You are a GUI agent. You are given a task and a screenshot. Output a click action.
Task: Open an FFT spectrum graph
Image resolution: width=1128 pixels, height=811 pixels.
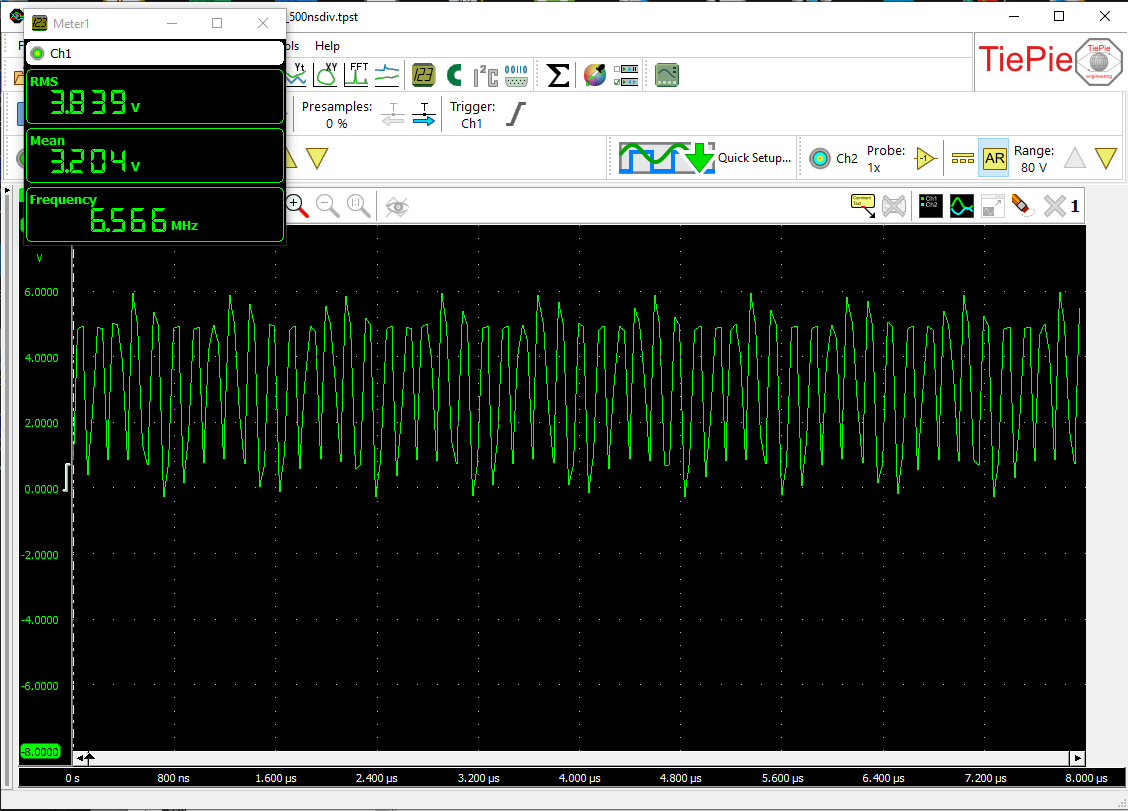[x=357, y=74]
